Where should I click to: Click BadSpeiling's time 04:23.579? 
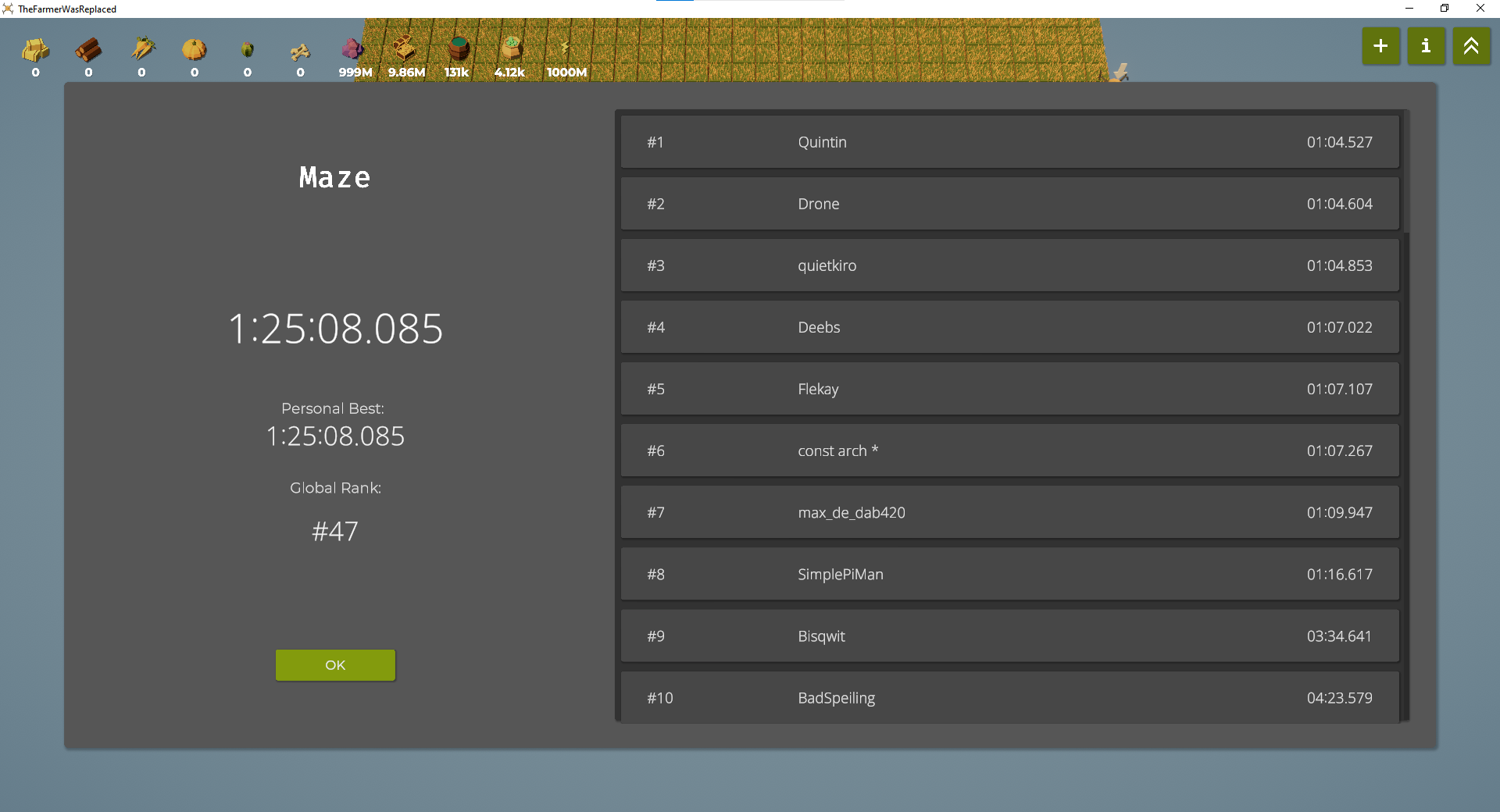(x=1339, y=697)
